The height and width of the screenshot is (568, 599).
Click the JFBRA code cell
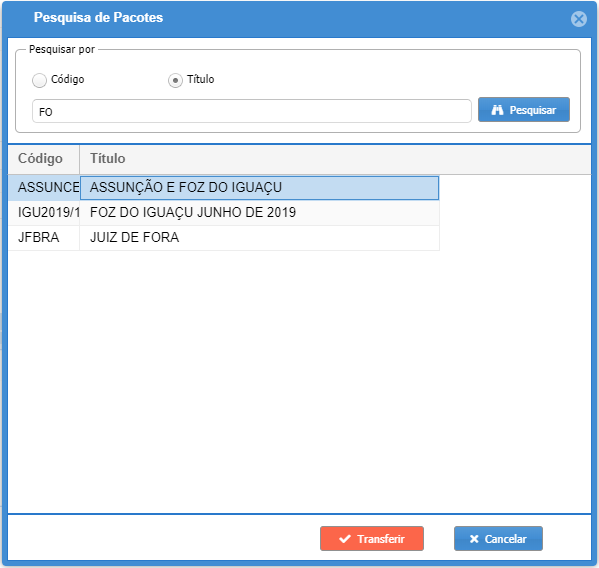pyautogui.click(x=44, y=238)
